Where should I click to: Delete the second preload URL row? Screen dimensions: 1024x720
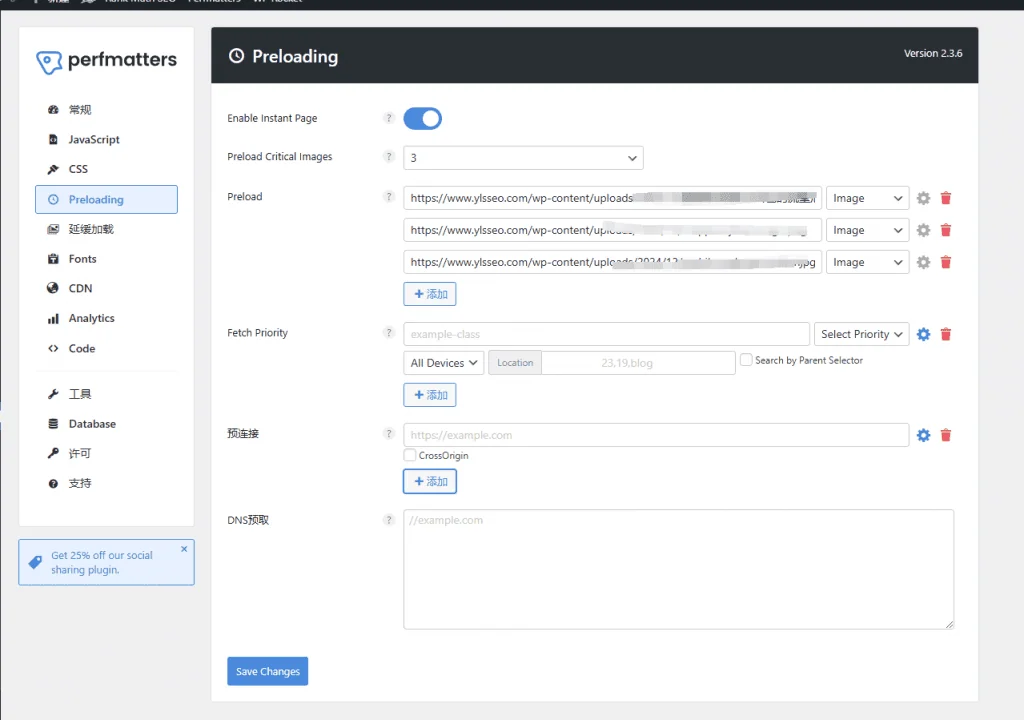tap(946, 230)
